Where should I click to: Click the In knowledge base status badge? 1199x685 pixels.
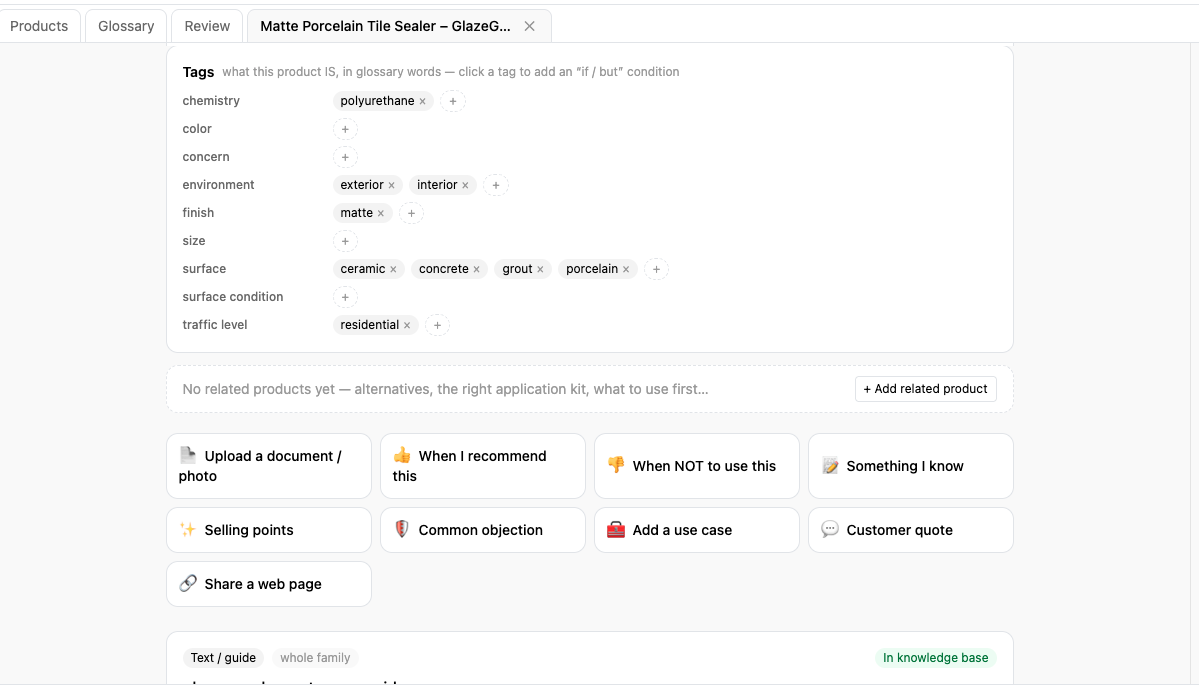pos(935,657)
